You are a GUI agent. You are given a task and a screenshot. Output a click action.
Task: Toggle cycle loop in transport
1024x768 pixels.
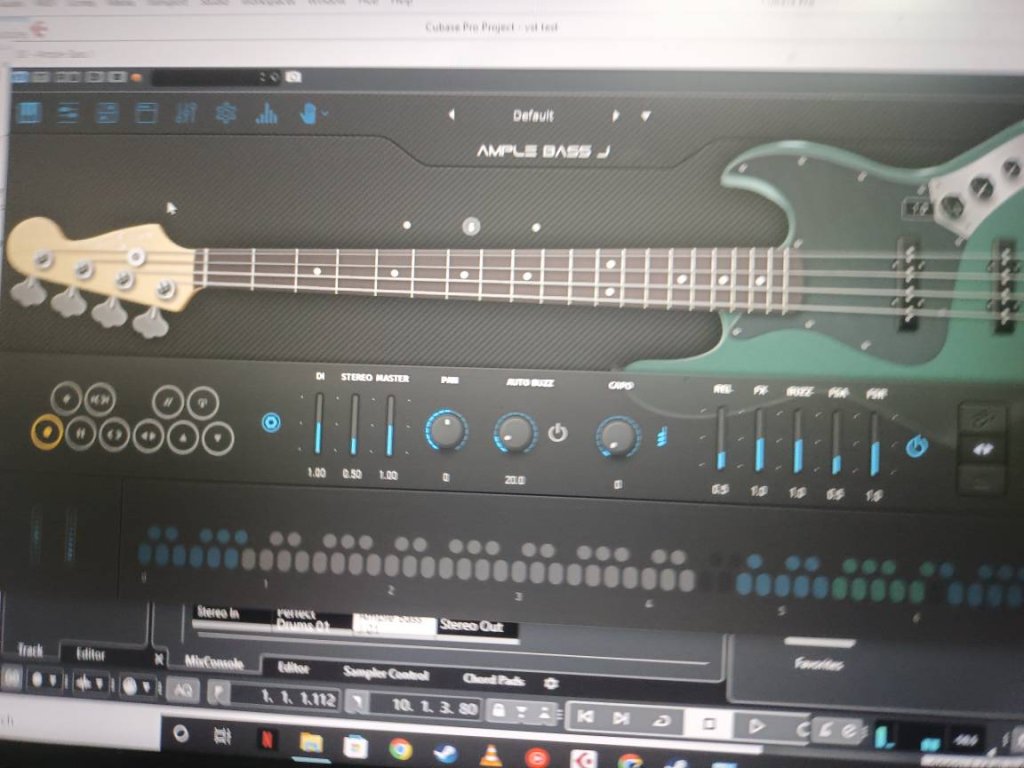pyautogui.click(x=661, y=720)
